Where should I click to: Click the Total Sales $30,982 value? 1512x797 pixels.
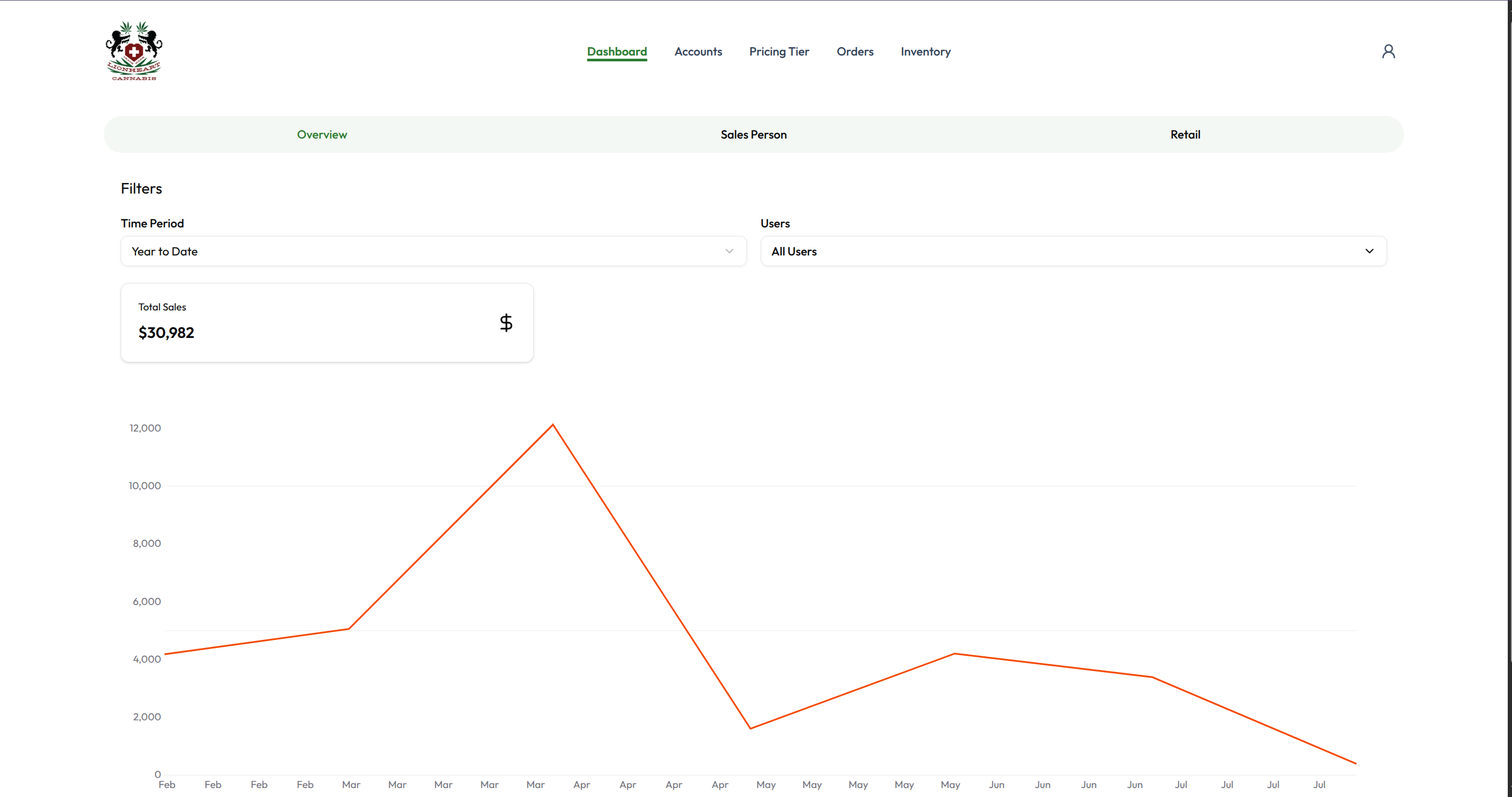166,333
